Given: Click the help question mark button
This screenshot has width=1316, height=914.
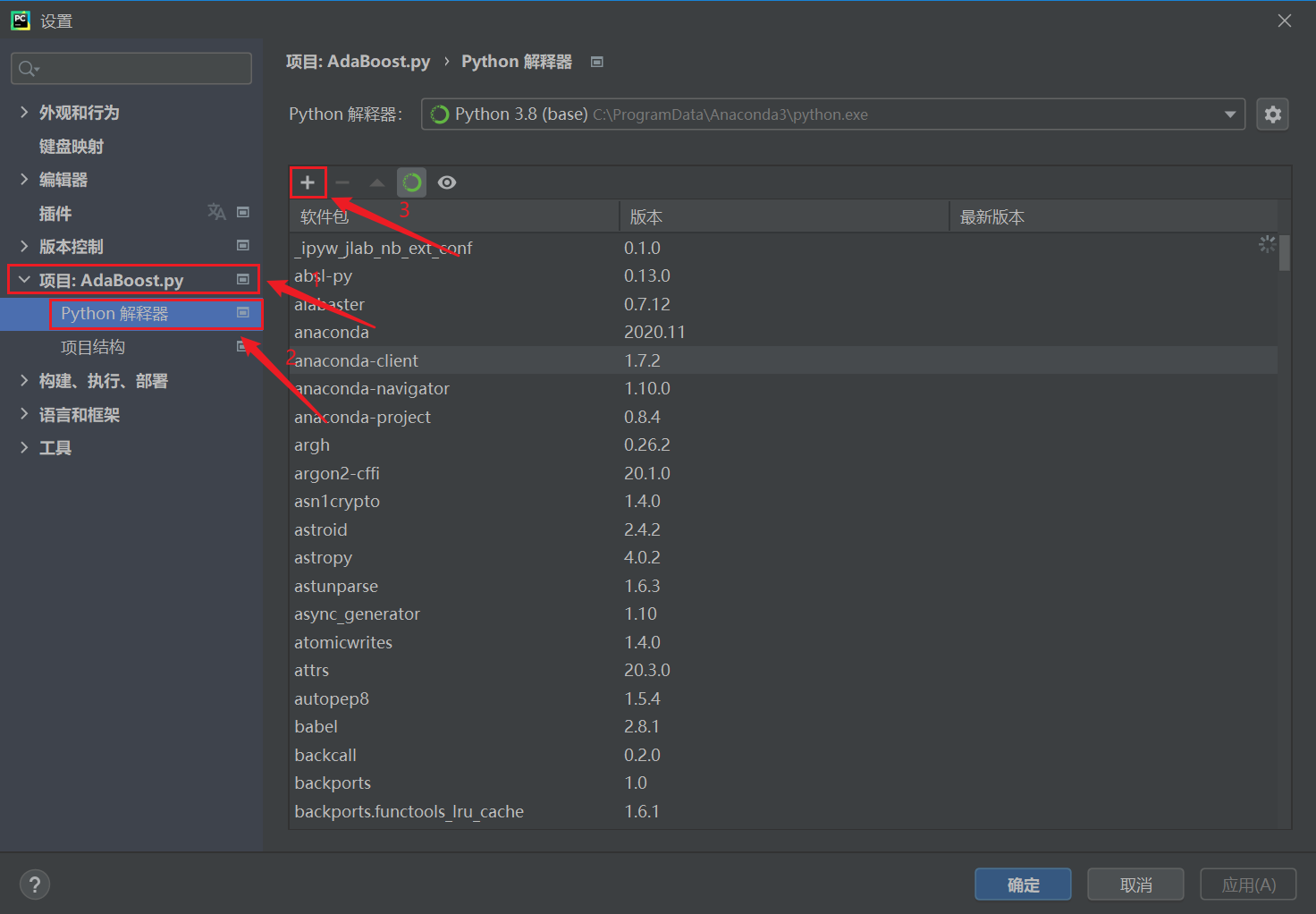Looking at the screenshot, I should [35, 884].
